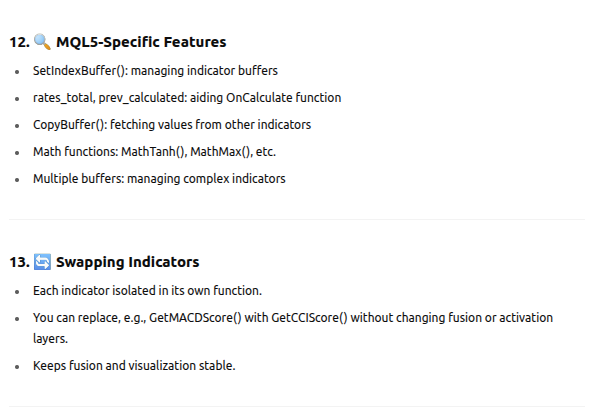Click the term "rates_total" in the second bullet
This screenshot has width=613, height=411.
(x=60, y=99)
